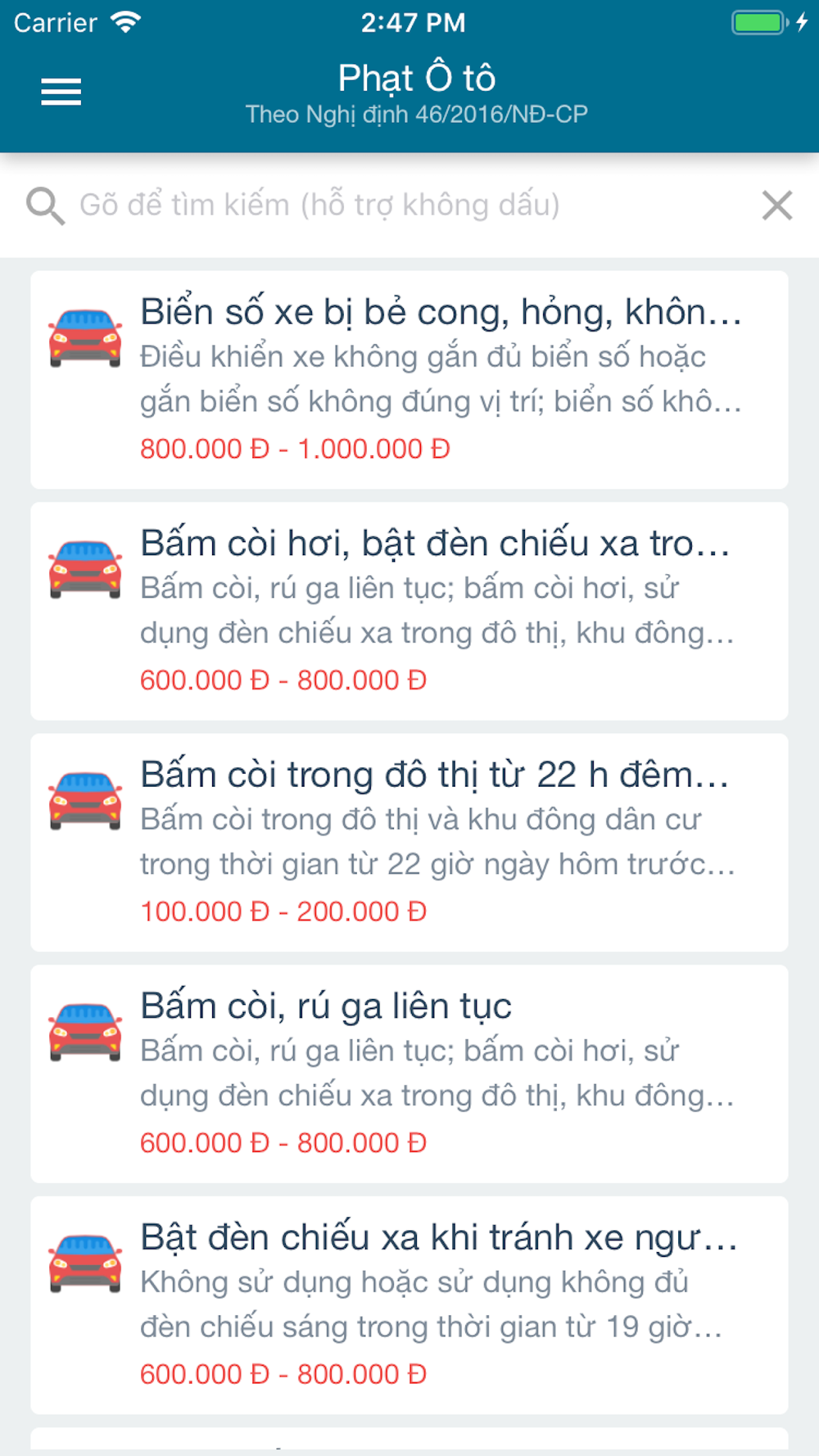The image size is (819, 1456).
Task: Tap car icon beside 'Bấm còi trong đô thị'
Action: [85, 800]
